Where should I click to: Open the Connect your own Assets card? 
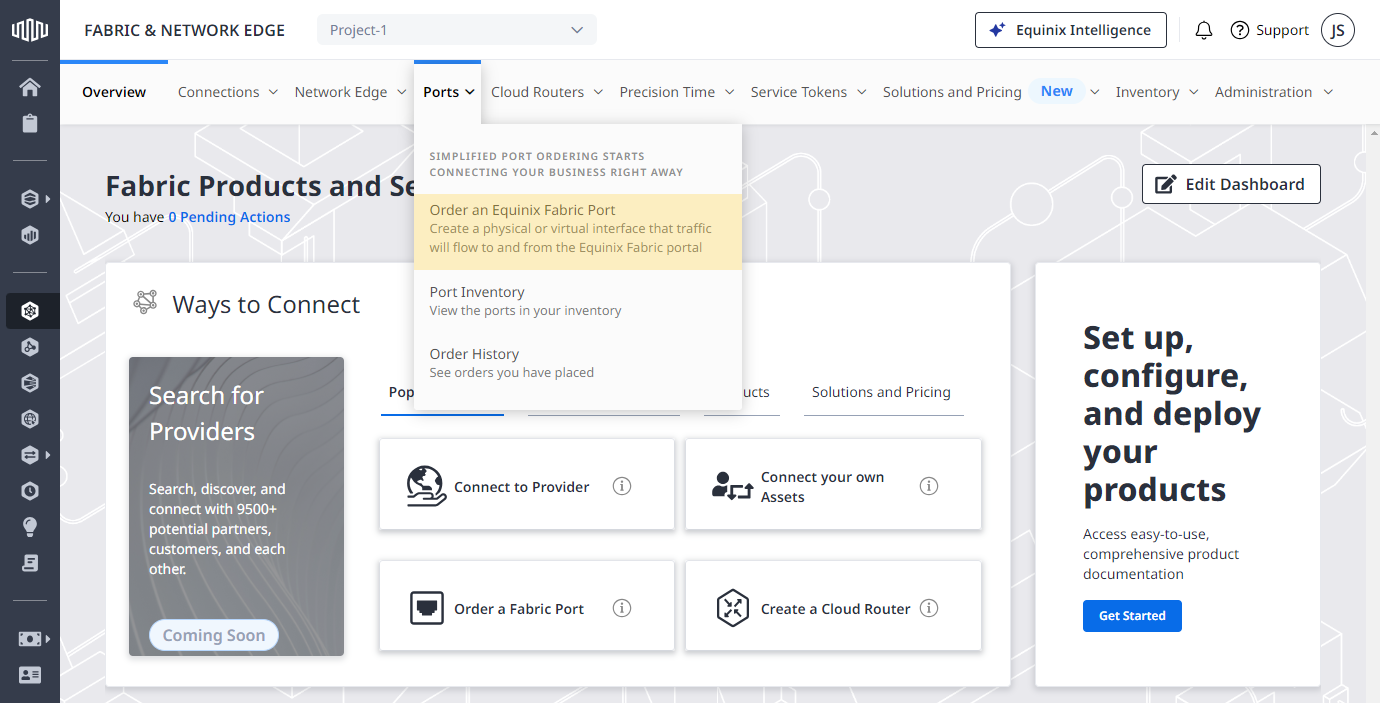click(833, 484)
